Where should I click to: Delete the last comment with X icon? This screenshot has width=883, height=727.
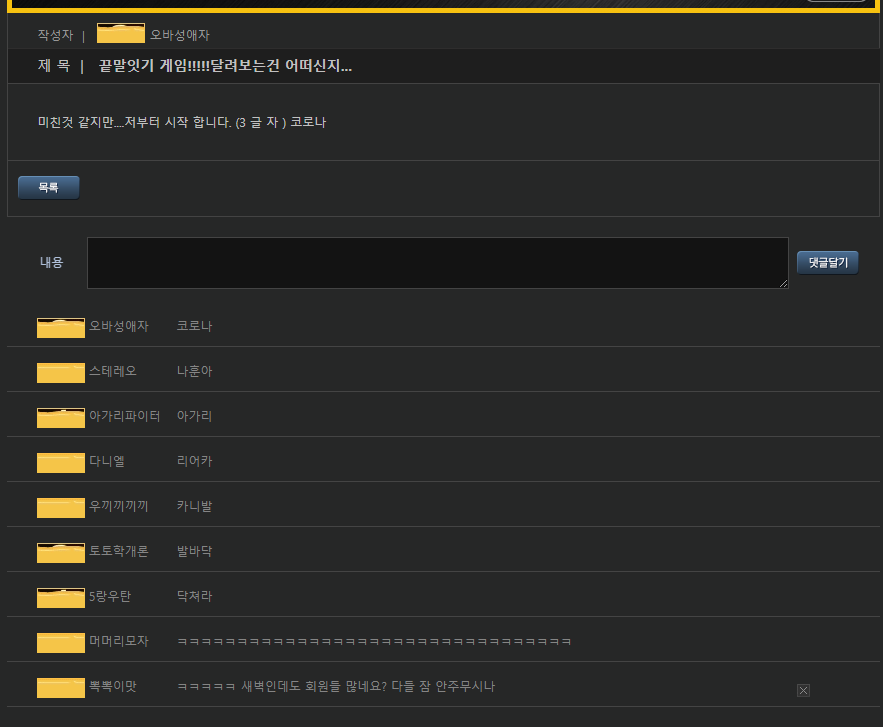click(x=803, y=690)
